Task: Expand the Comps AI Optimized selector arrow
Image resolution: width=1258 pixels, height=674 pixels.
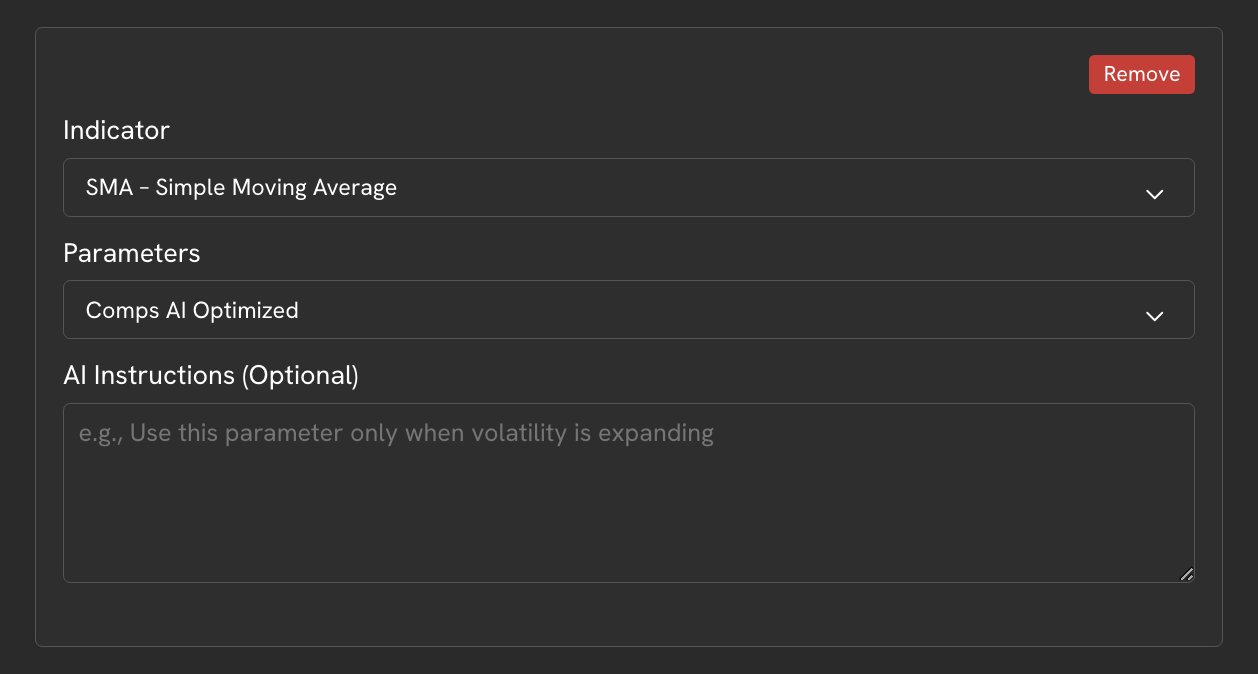Action: 1154,316
